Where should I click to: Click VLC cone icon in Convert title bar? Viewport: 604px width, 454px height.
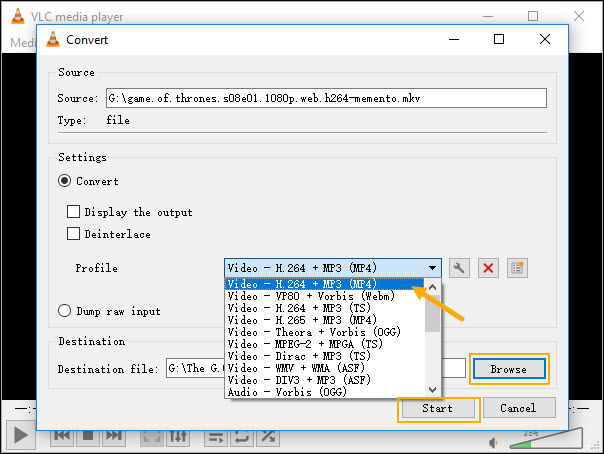click(x=53, y=39)
